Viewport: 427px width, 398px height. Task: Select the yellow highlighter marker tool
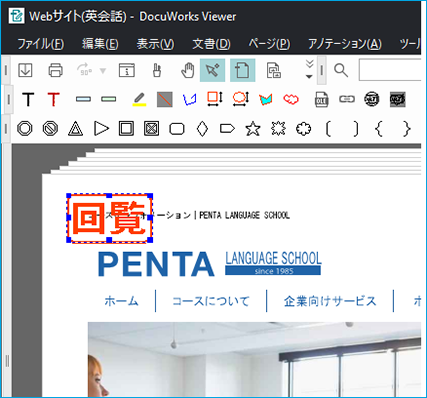(139, 99)
